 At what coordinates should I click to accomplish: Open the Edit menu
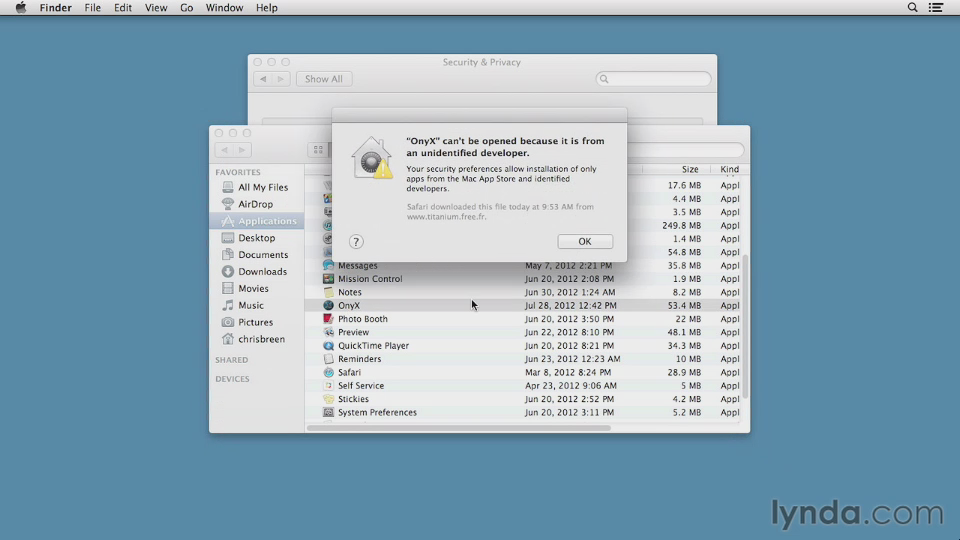pyautogui.click(x=122, y=7)
